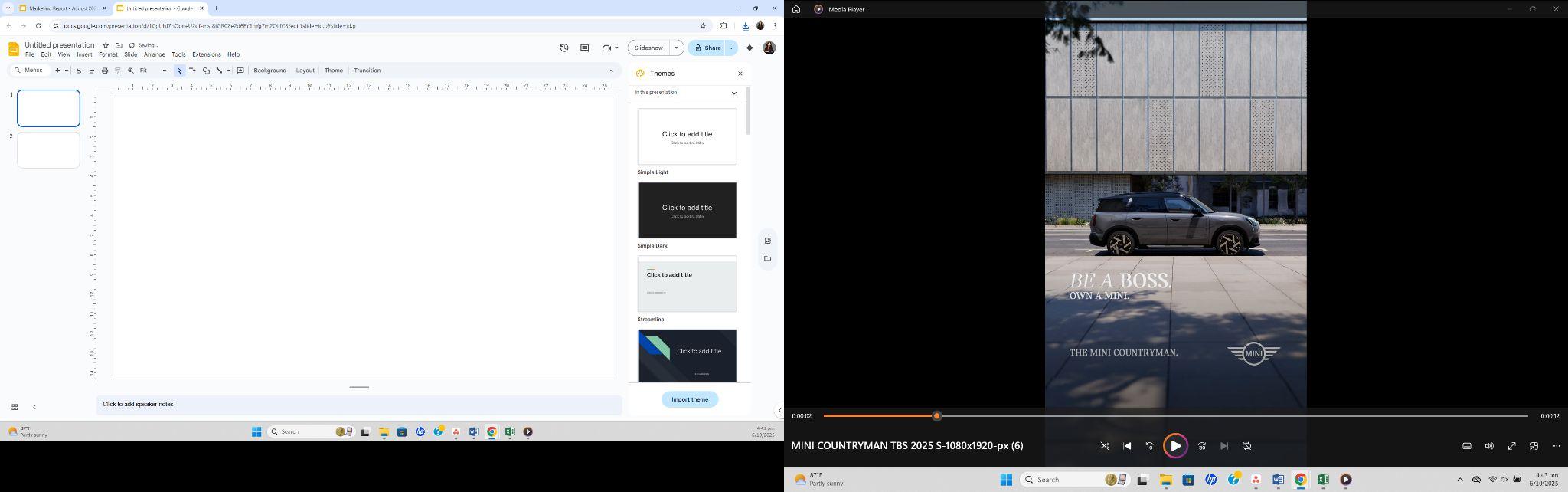The width and height of the screenshot is (1568, 492).
Task: Collapse the In this presentation section
Action: click(734, 93)
